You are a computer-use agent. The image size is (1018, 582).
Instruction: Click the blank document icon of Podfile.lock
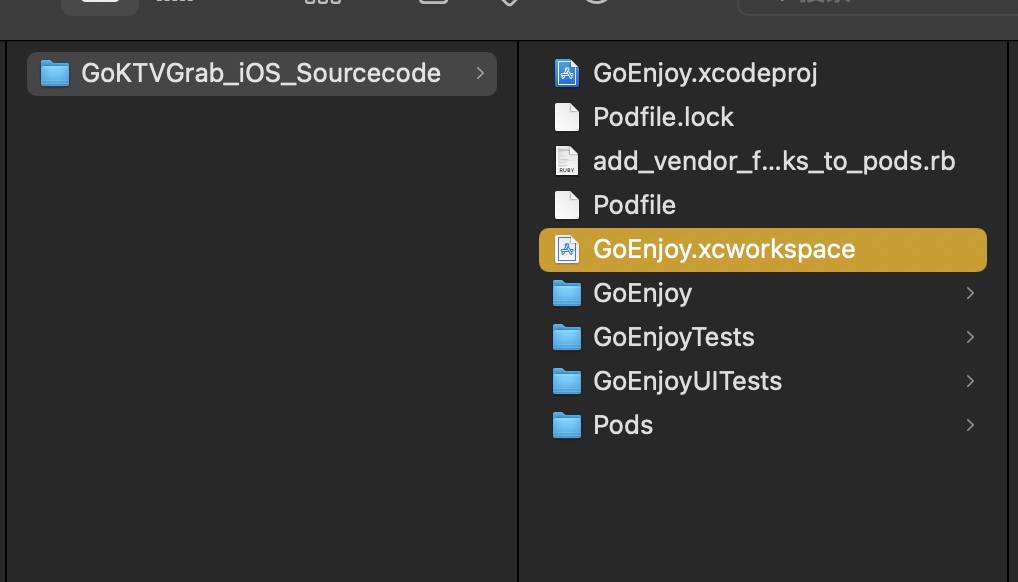tap(567, 117)
